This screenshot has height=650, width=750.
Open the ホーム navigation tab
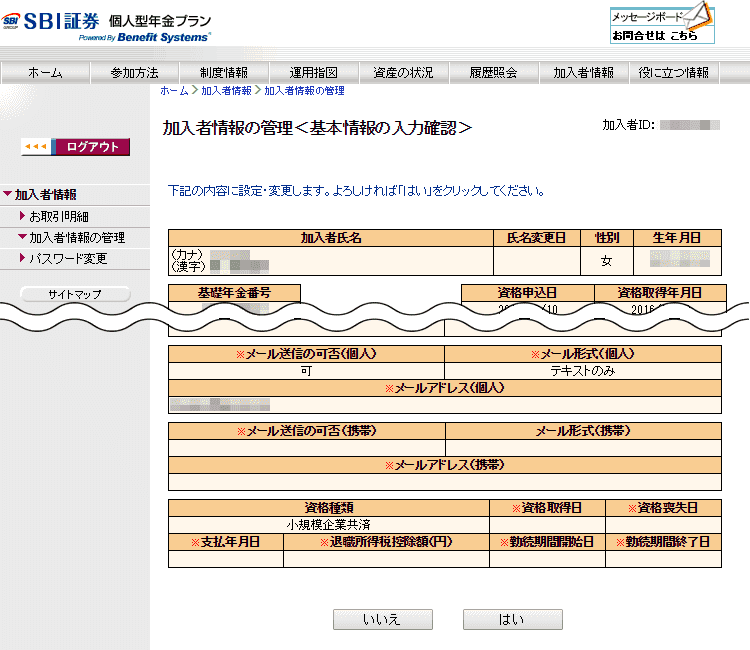[x=45, y=73]
